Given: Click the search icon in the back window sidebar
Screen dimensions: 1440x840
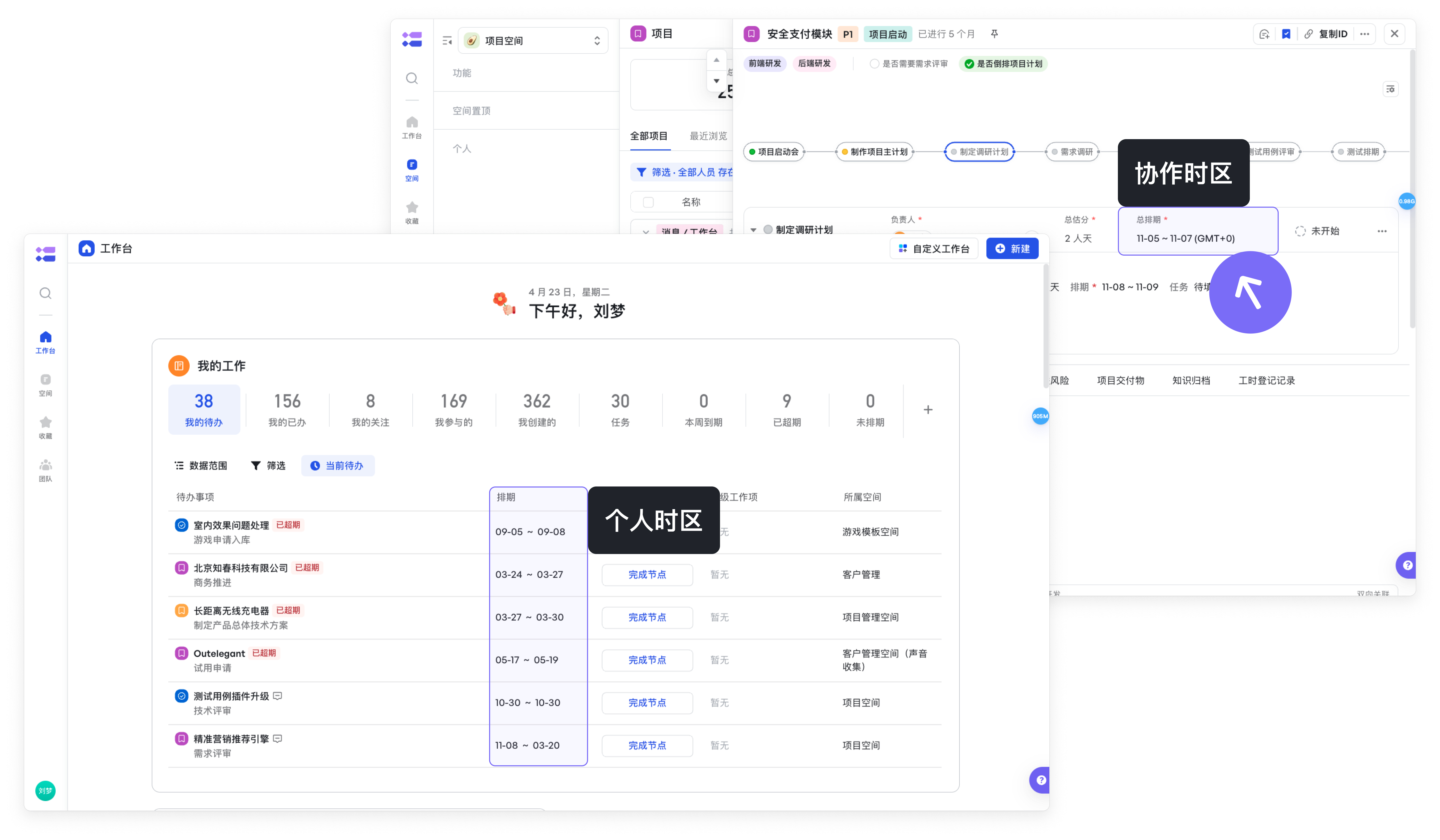Looking at the screenshot, I should coord(412,78).
